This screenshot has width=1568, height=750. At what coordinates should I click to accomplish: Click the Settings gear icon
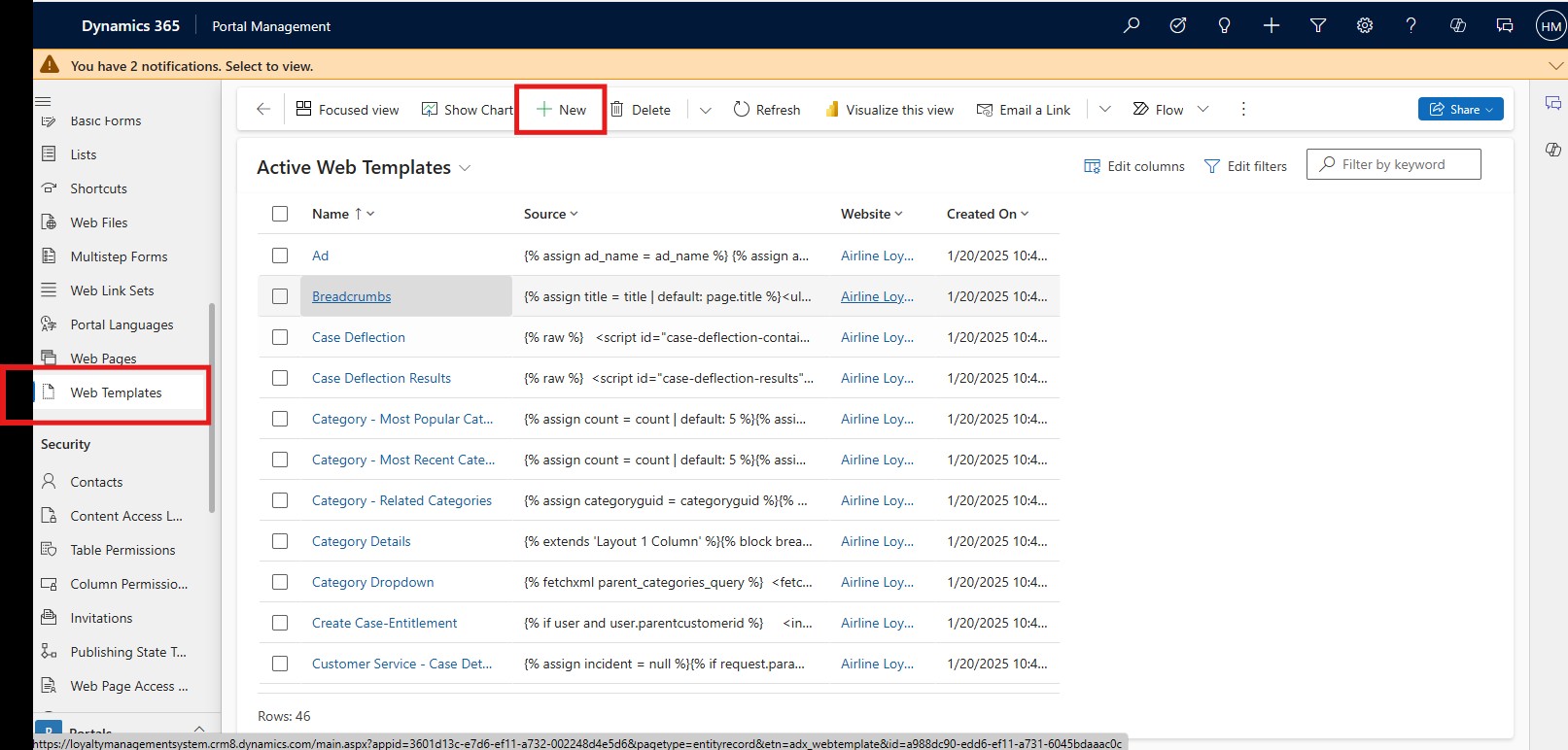pyautogui.click(x=1365, y=26)
